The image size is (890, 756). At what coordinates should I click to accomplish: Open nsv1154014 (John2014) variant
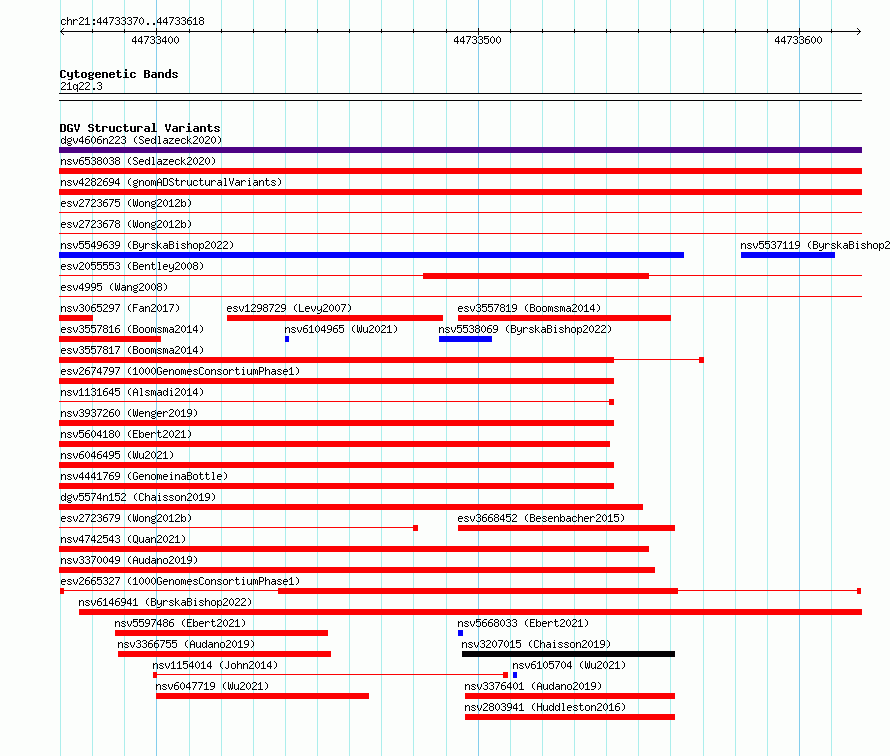coord(215,665)
